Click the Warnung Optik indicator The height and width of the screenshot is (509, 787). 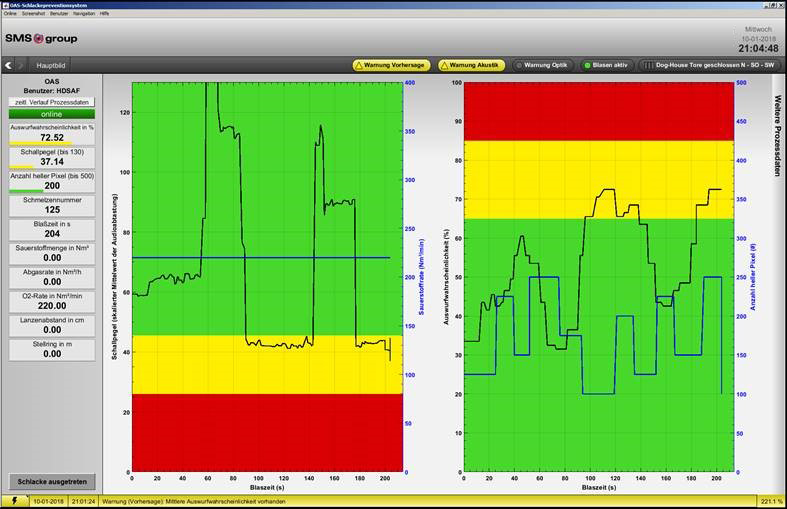click(542, 65)
